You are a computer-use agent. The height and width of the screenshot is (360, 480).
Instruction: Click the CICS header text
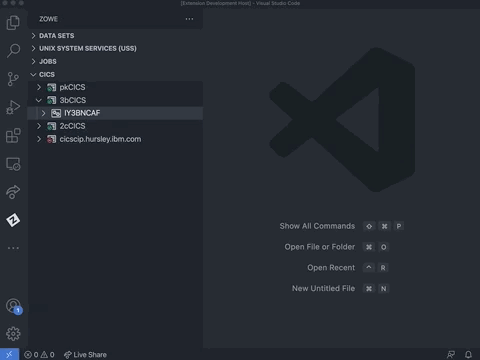pos(47,75)
